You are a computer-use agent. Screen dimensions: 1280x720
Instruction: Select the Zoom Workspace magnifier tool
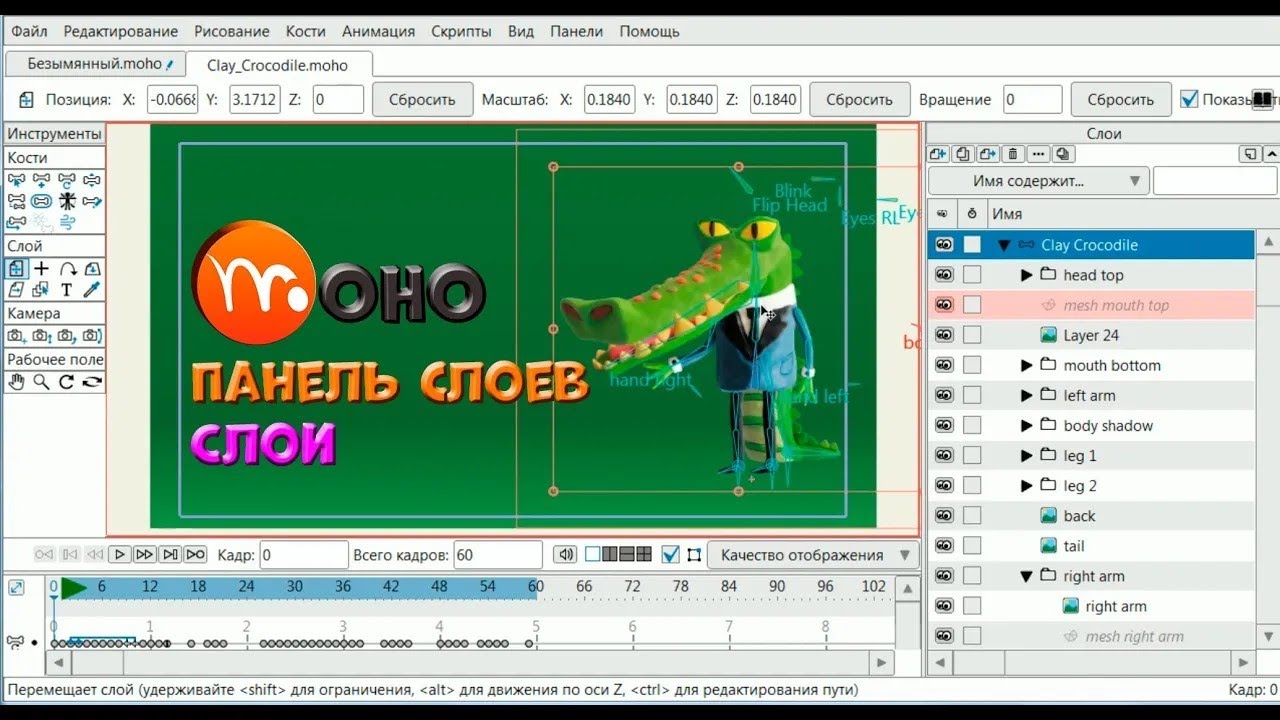[41, 381]
